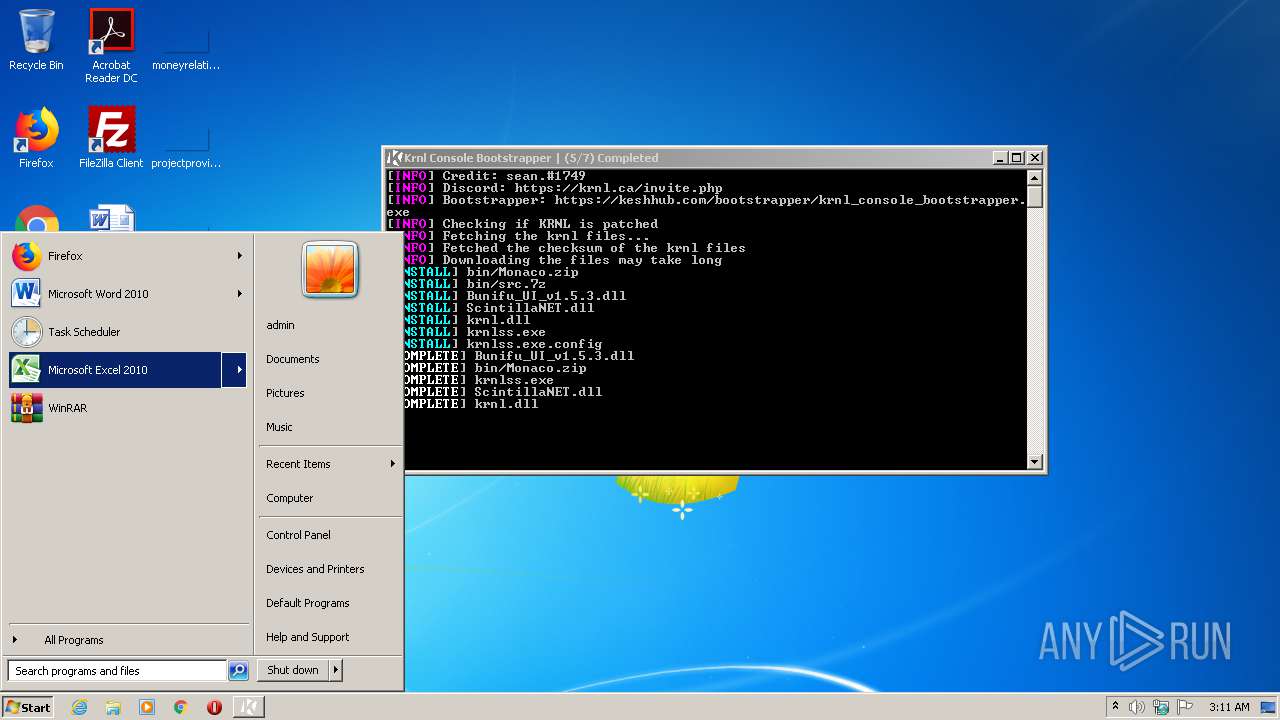Expand the Microsoft Word 2010 submenu arrow
This screenshot has height=720, width=1280.
240,294
